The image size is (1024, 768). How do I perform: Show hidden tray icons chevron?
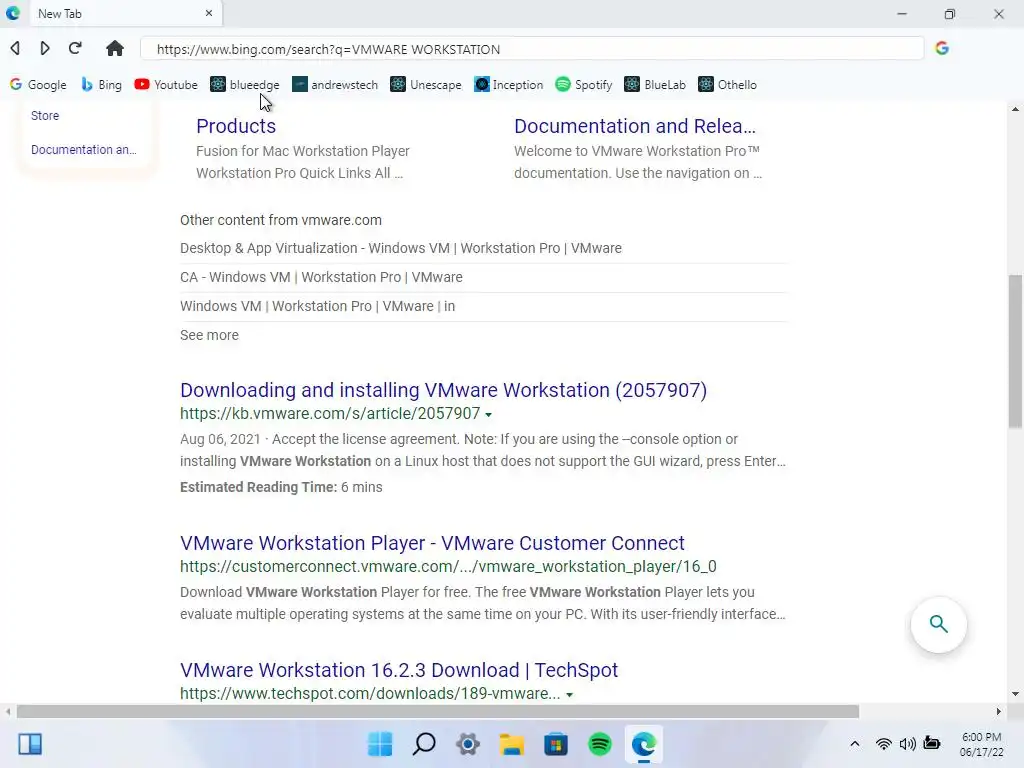(854, 744)
